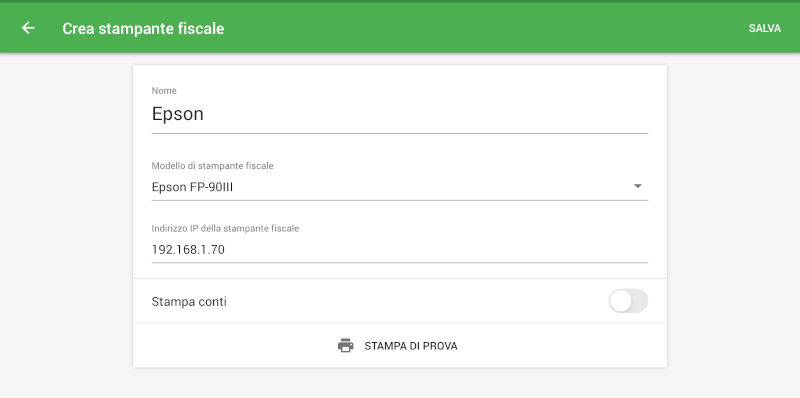800x398 pixels.
Task: Select the Epson FP-90III combo box value
Action: tap(192, 187)
